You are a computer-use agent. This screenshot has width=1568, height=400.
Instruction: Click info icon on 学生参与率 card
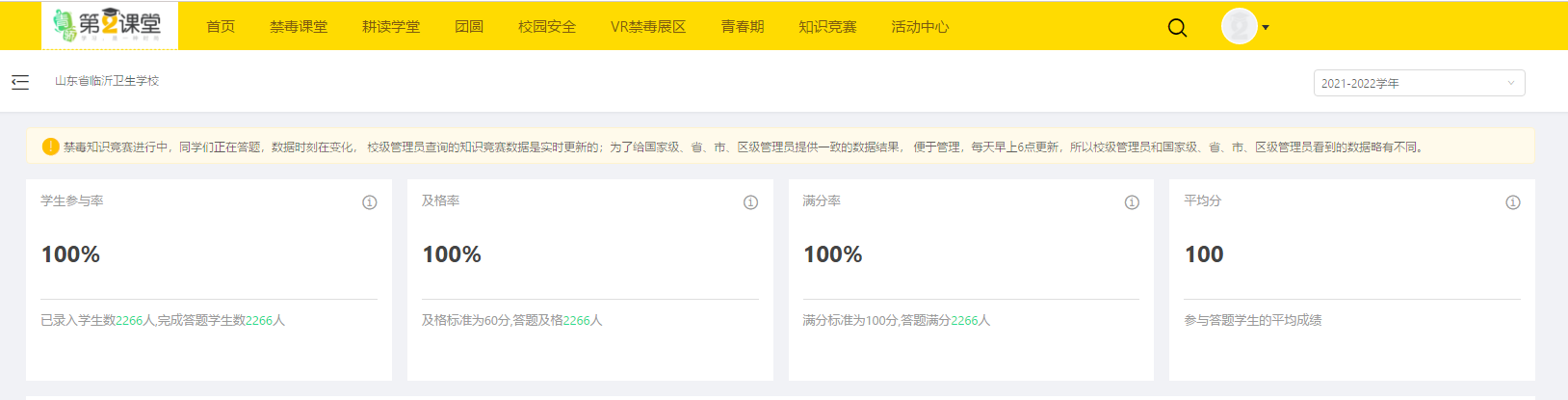tap(369, 202)
